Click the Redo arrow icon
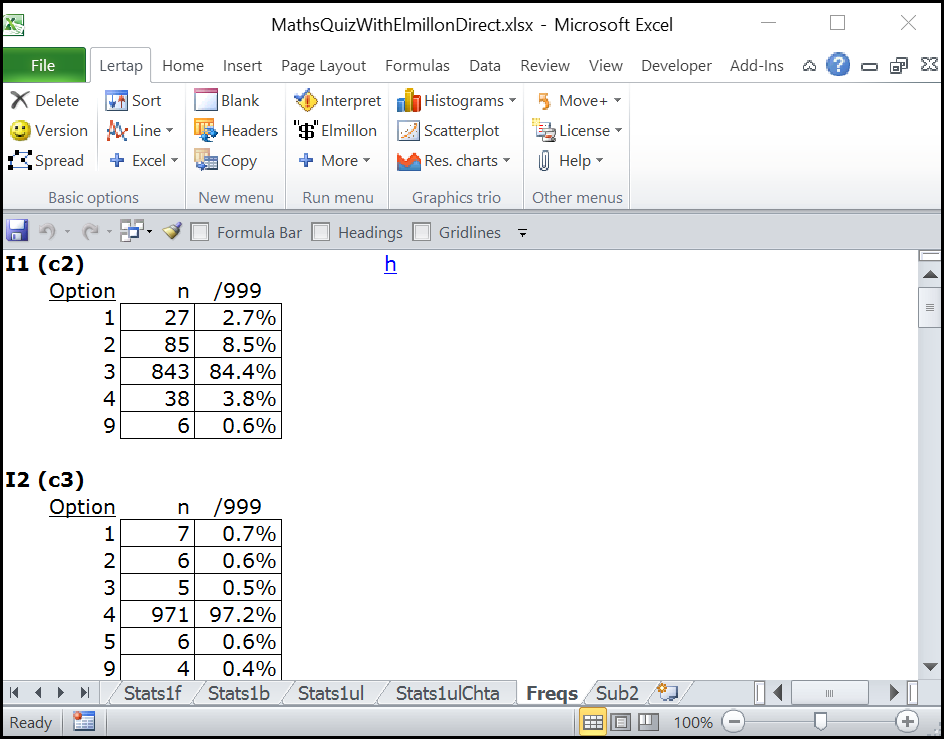Viewport: 944px width, 739px height. [x=90, y=231]
